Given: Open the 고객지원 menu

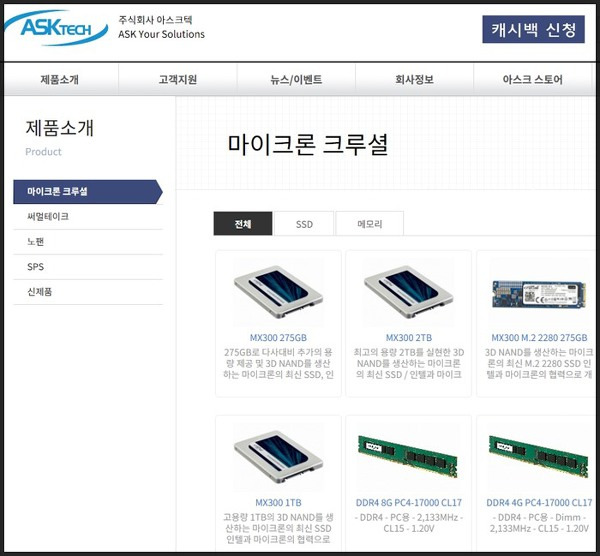Looking at the screenshot, I should point(178,80).
